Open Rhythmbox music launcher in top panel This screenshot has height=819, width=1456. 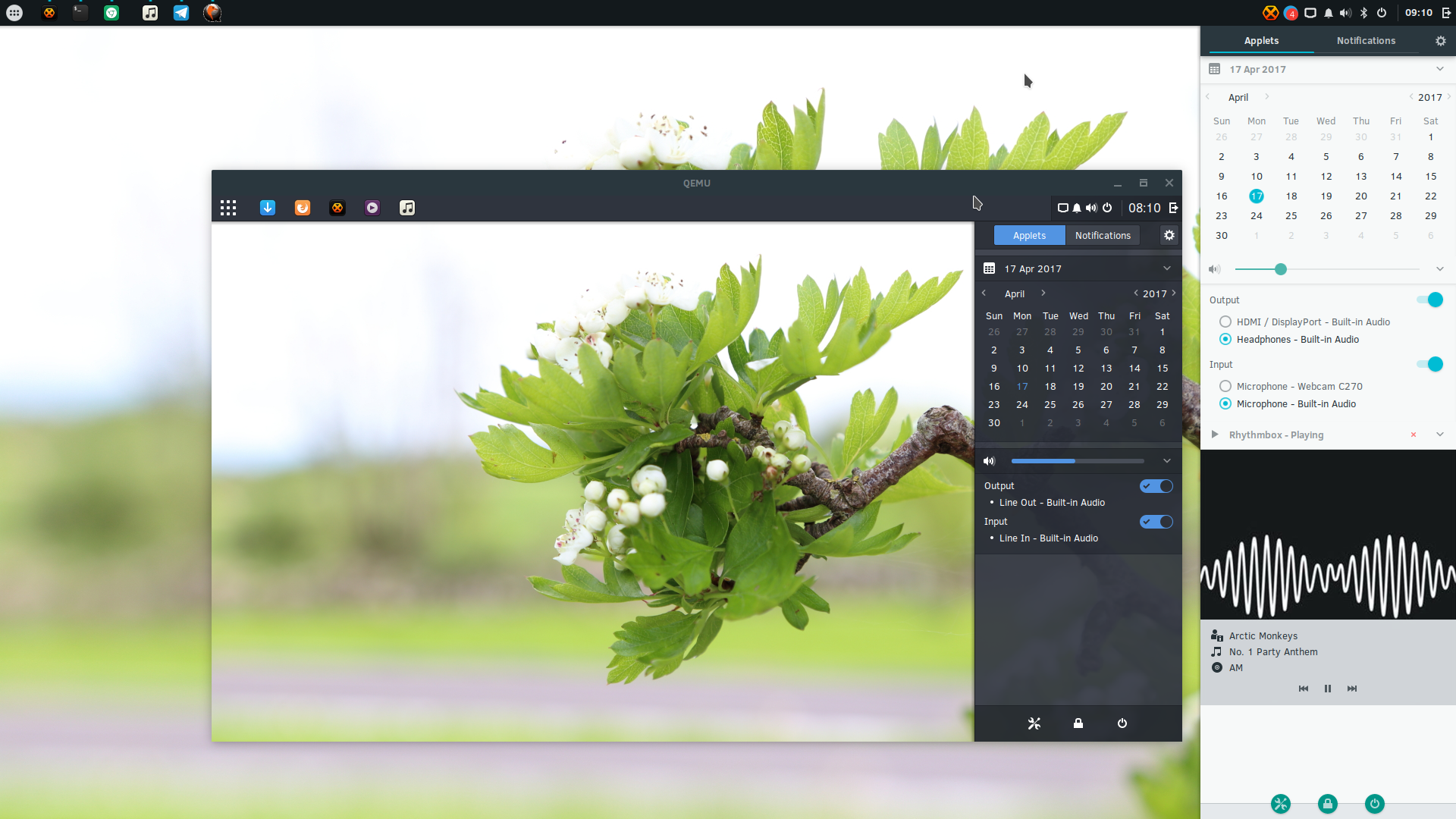point(150,13)
